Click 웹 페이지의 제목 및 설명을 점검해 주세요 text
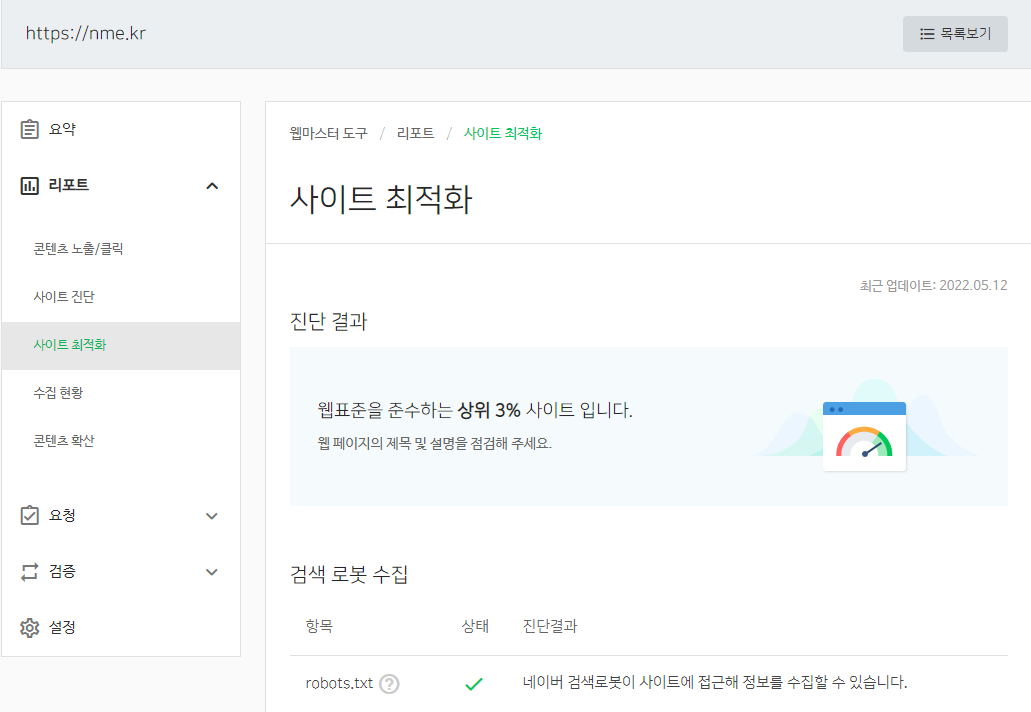 434,444
